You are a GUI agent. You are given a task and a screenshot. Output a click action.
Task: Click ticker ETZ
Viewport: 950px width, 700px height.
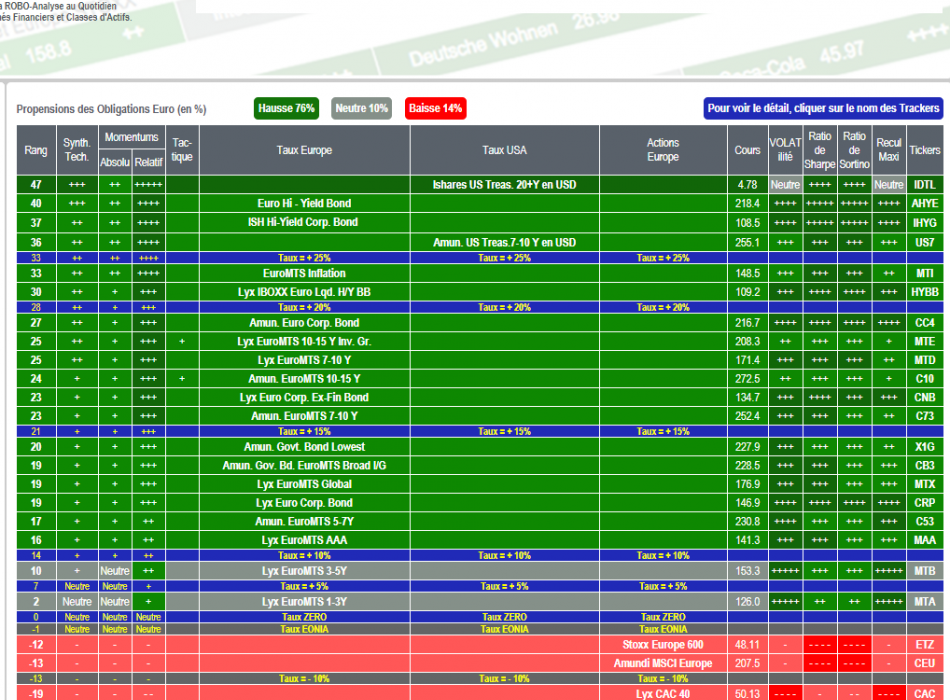[925, 645]
